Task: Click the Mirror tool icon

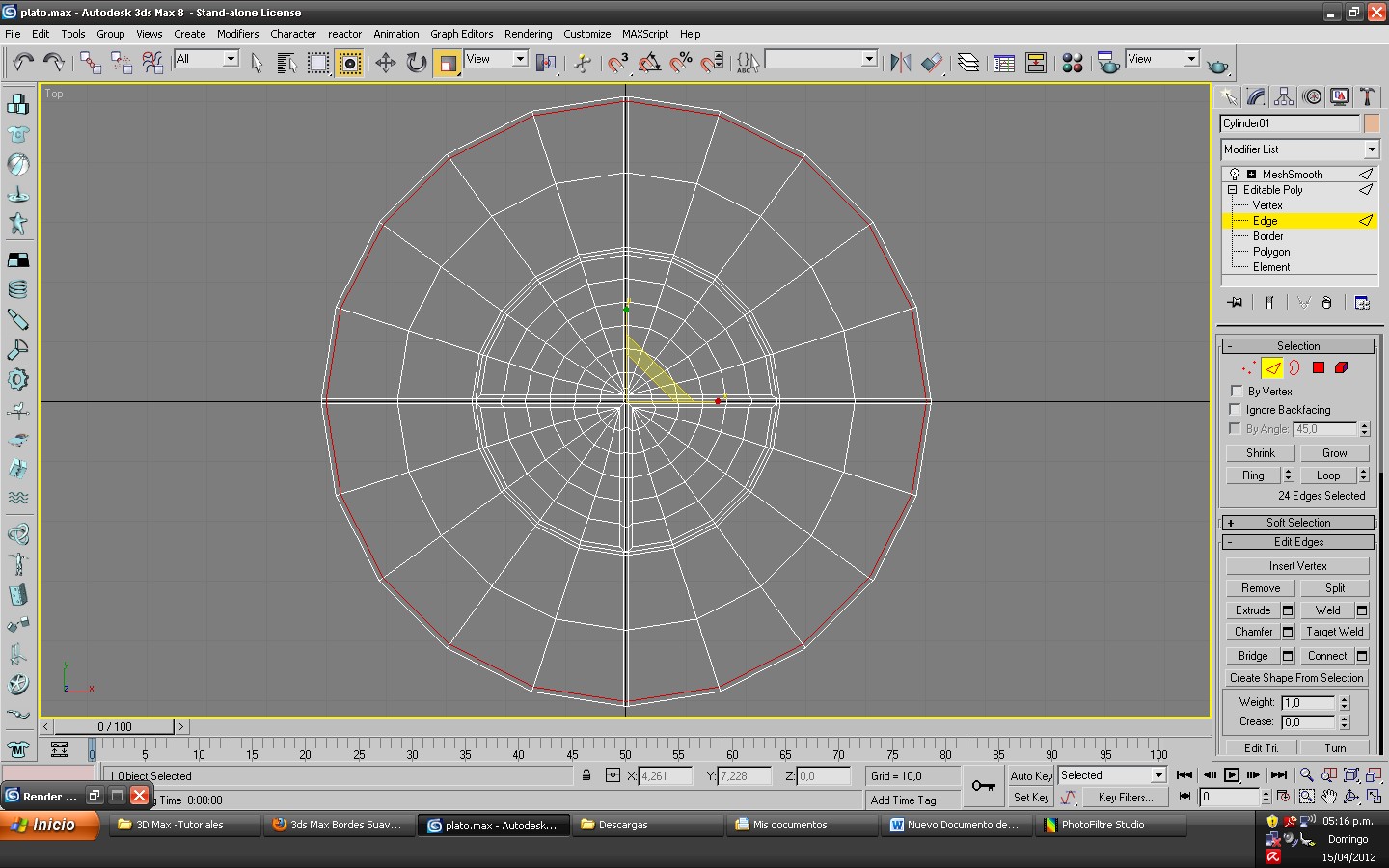Action: tap(900, 64)
